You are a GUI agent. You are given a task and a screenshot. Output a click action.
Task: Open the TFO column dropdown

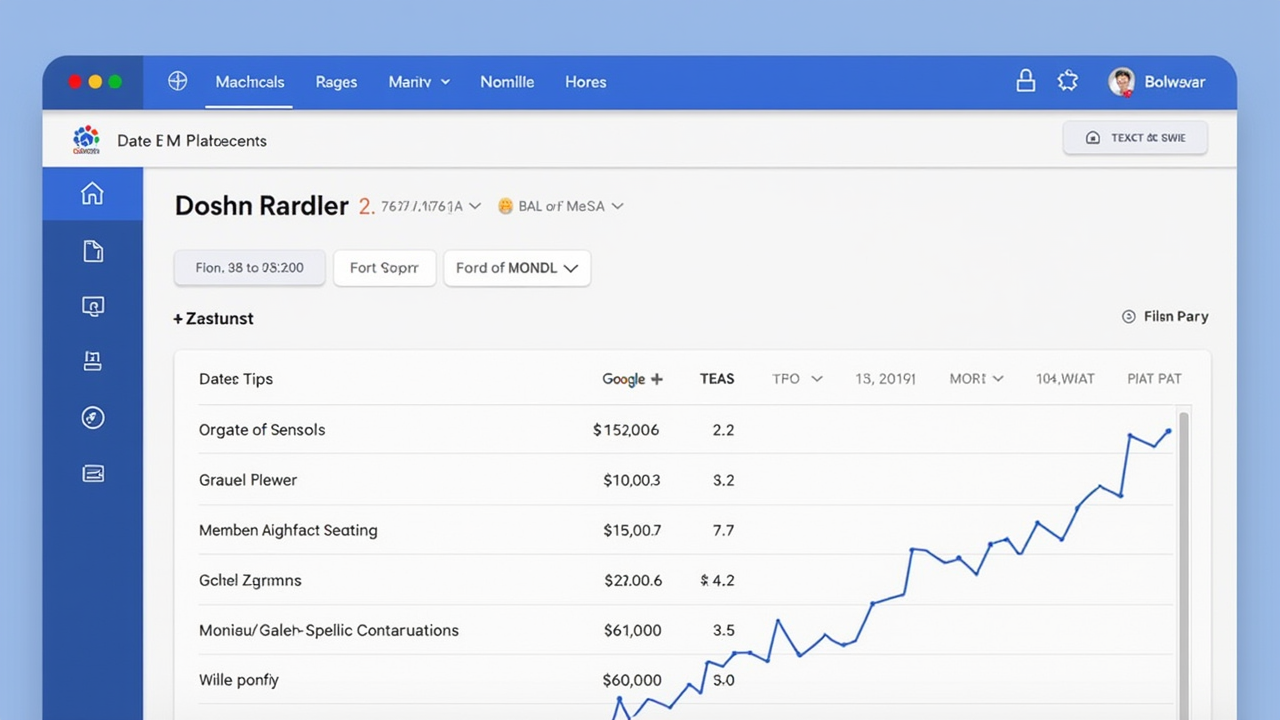click(x=797, y=379)
